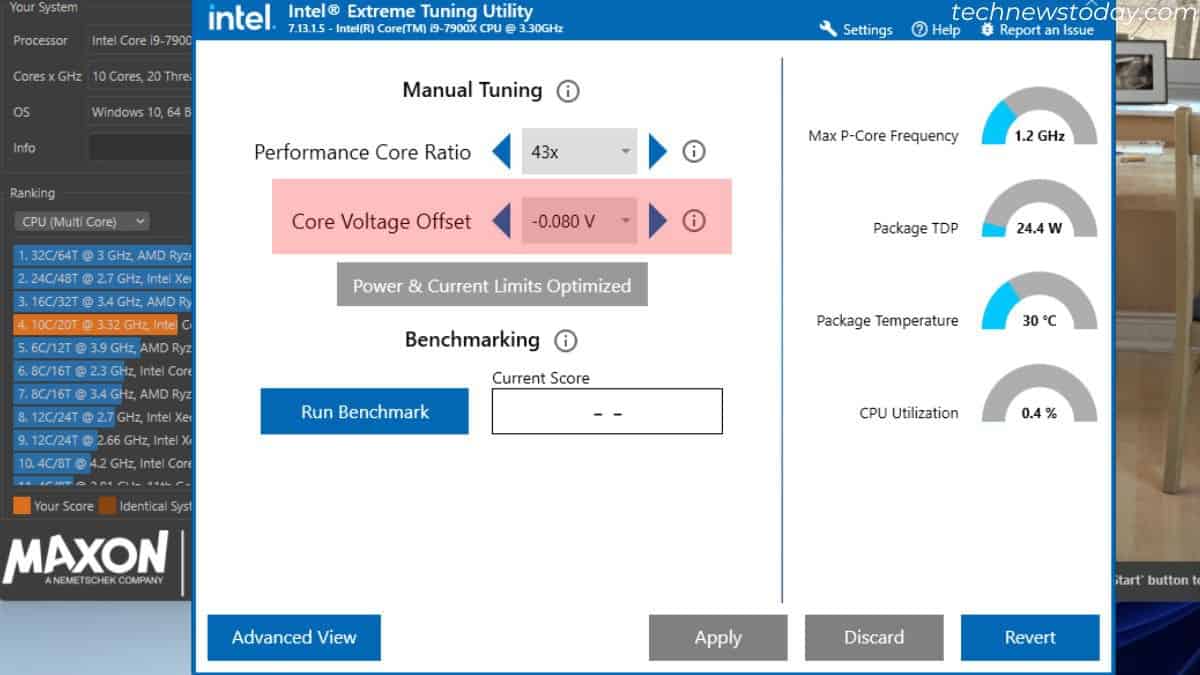The width and height of the screenshot is (1200, 675).
Task: Open the Manual Tuning info icon
Action: pos(567,90)
